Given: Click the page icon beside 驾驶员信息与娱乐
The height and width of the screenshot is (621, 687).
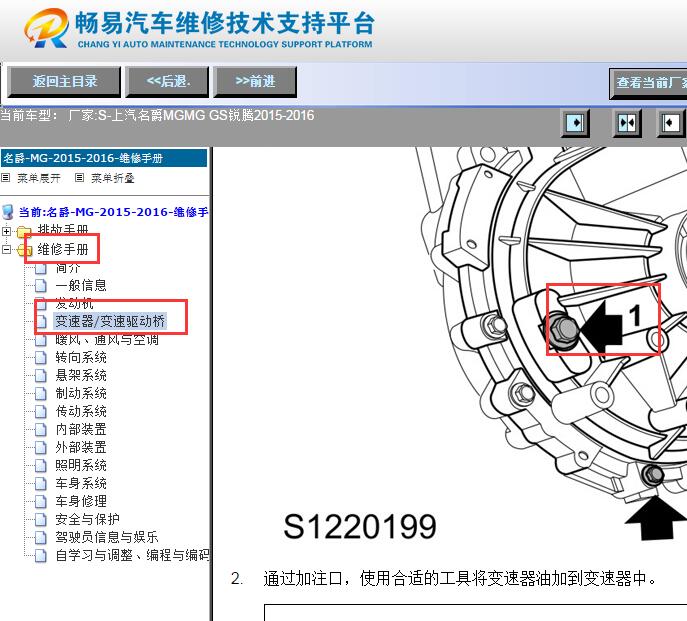Looking at the screenshot, I should [40, 537].
